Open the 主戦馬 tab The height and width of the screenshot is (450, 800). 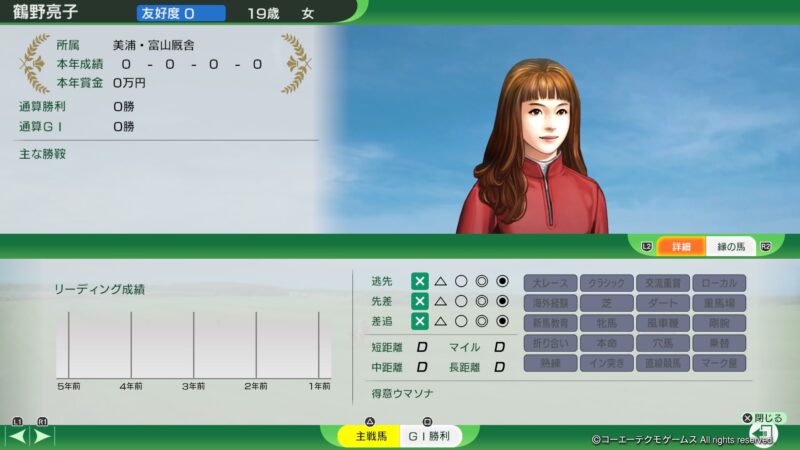click(x=371, y=436)
